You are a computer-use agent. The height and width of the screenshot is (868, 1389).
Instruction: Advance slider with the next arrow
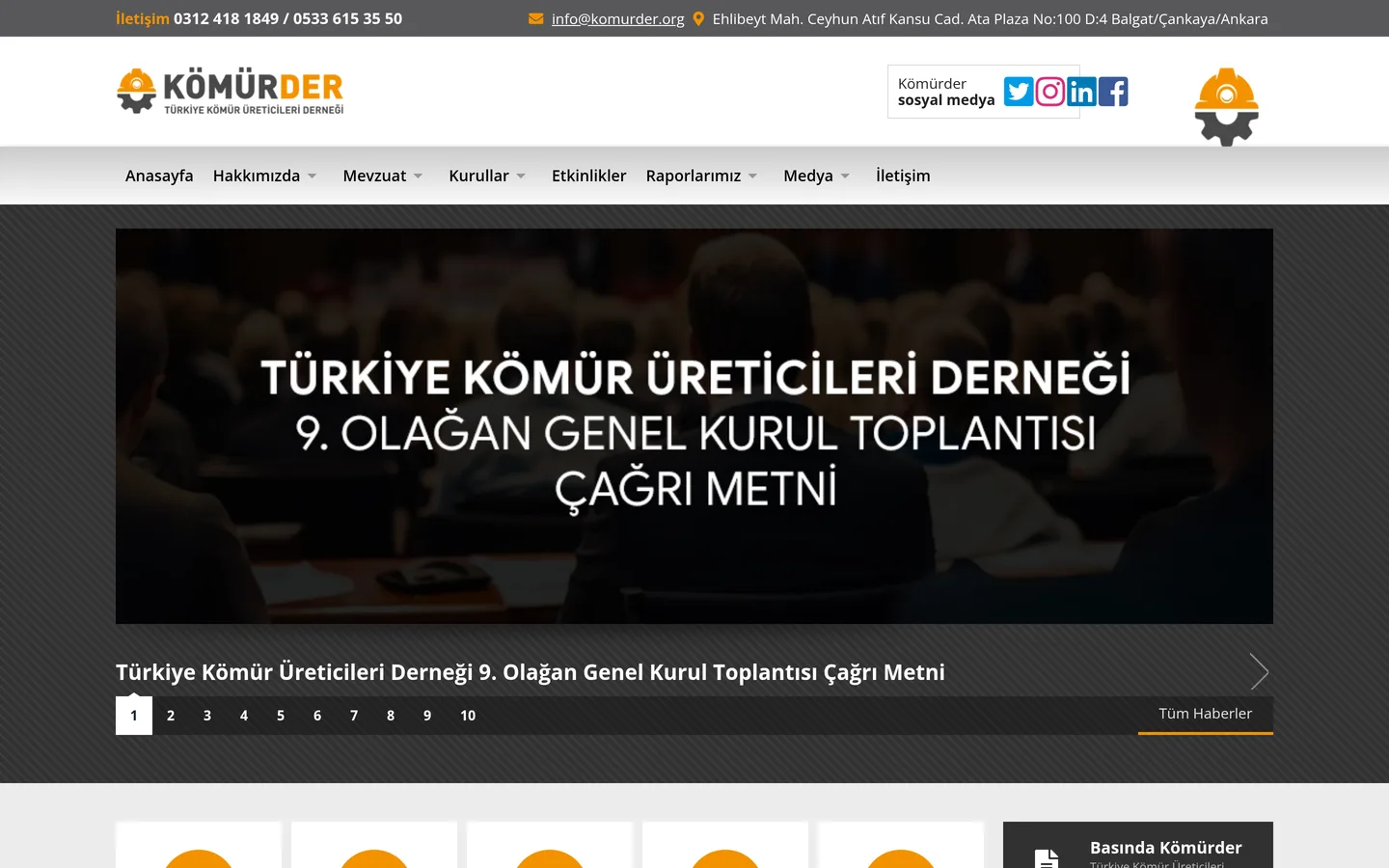[1259, 671]
